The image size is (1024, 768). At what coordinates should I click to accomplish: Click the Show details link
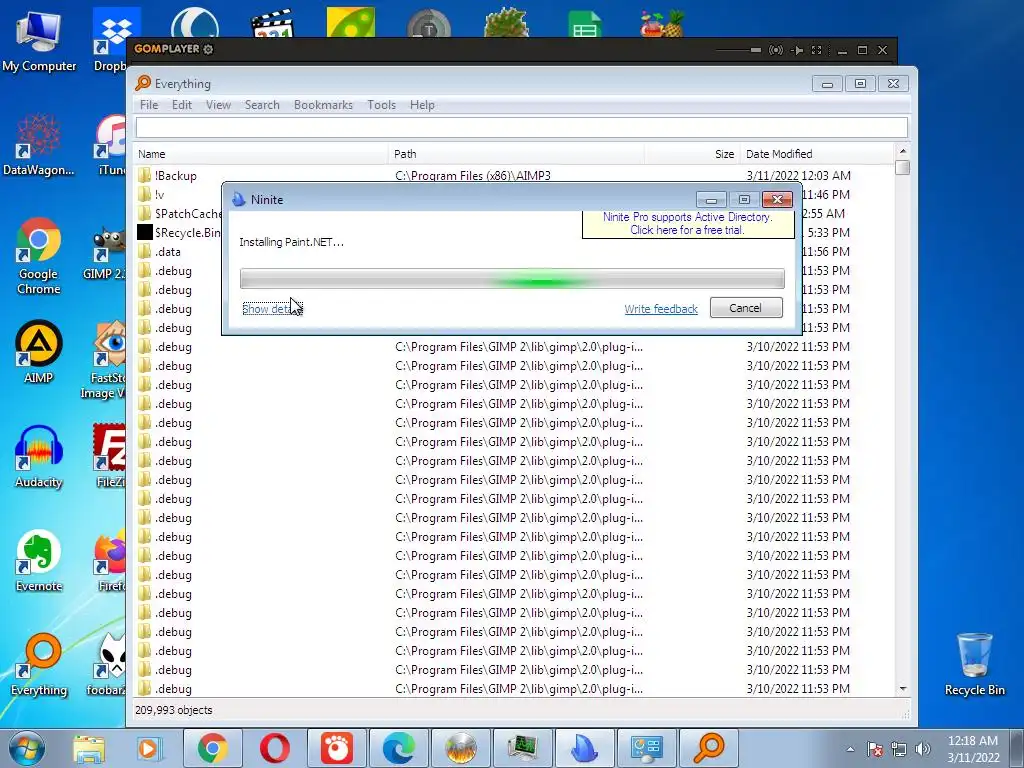[272, 309]
